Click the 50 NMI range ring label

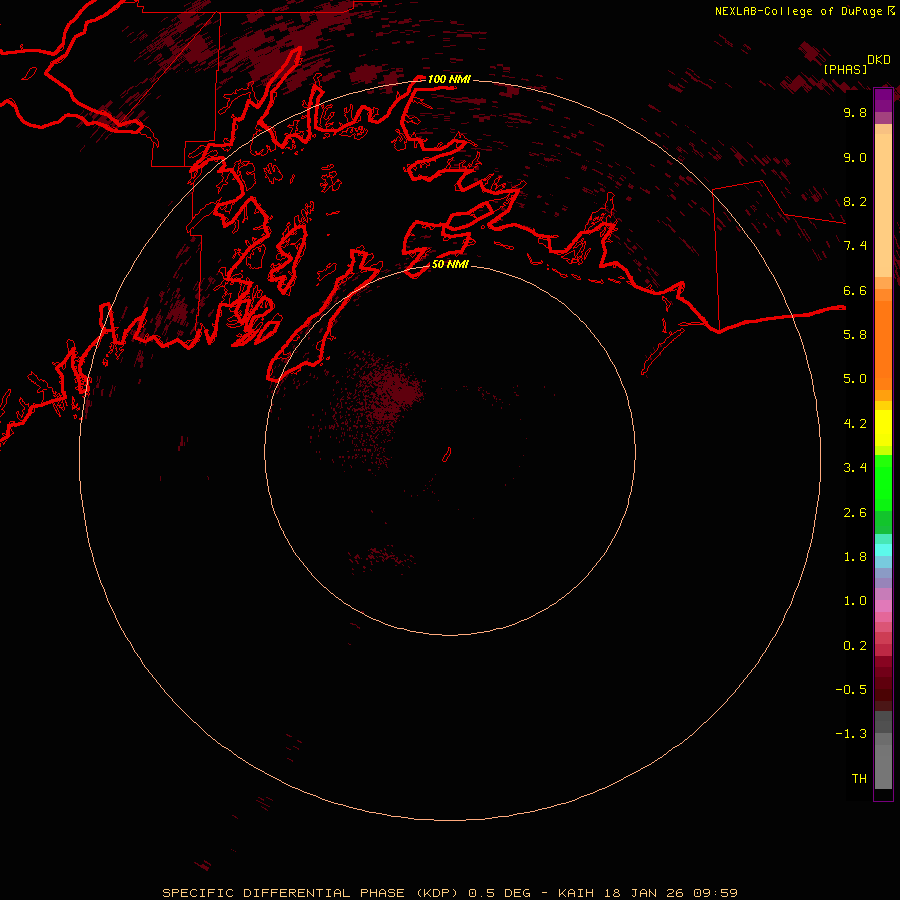(450, 264)
